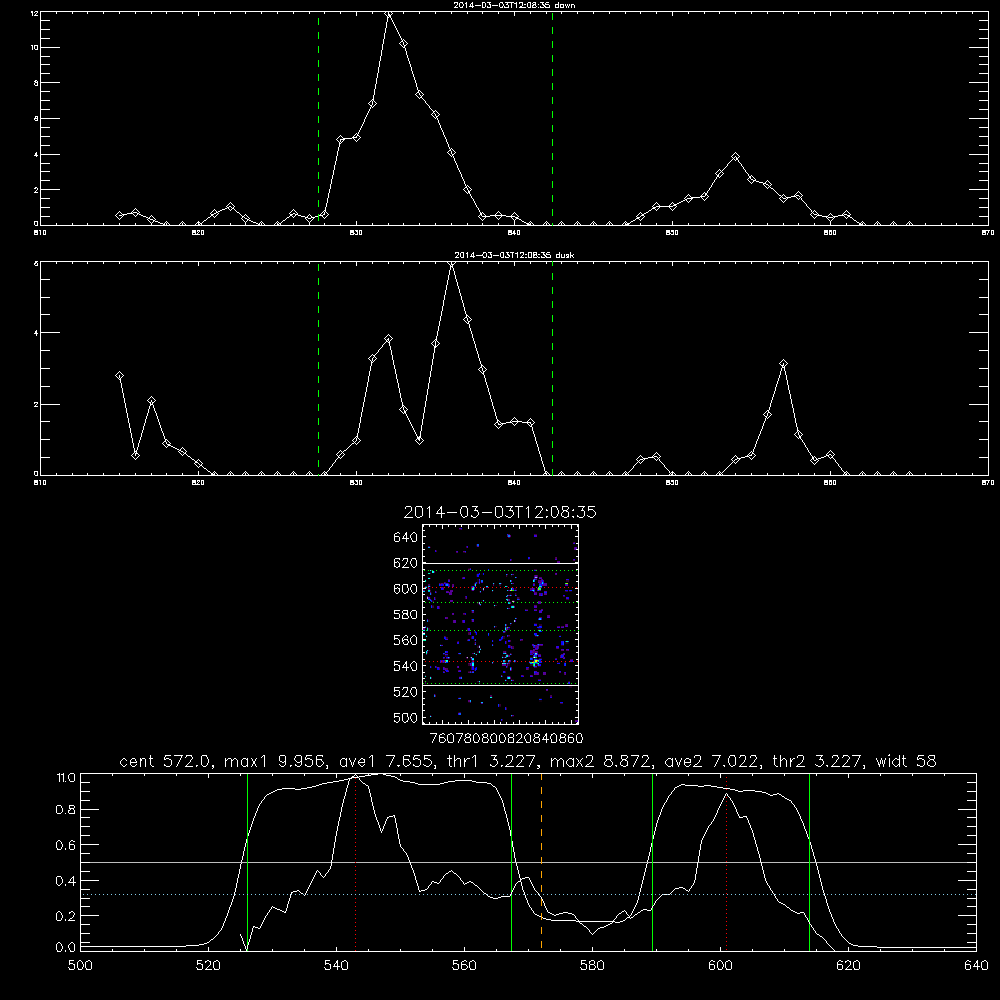The height and width of the screenshot is (1000, 1000).
Task: Click the right green dashed line in dawn plot
Action: tap(552, 119)
